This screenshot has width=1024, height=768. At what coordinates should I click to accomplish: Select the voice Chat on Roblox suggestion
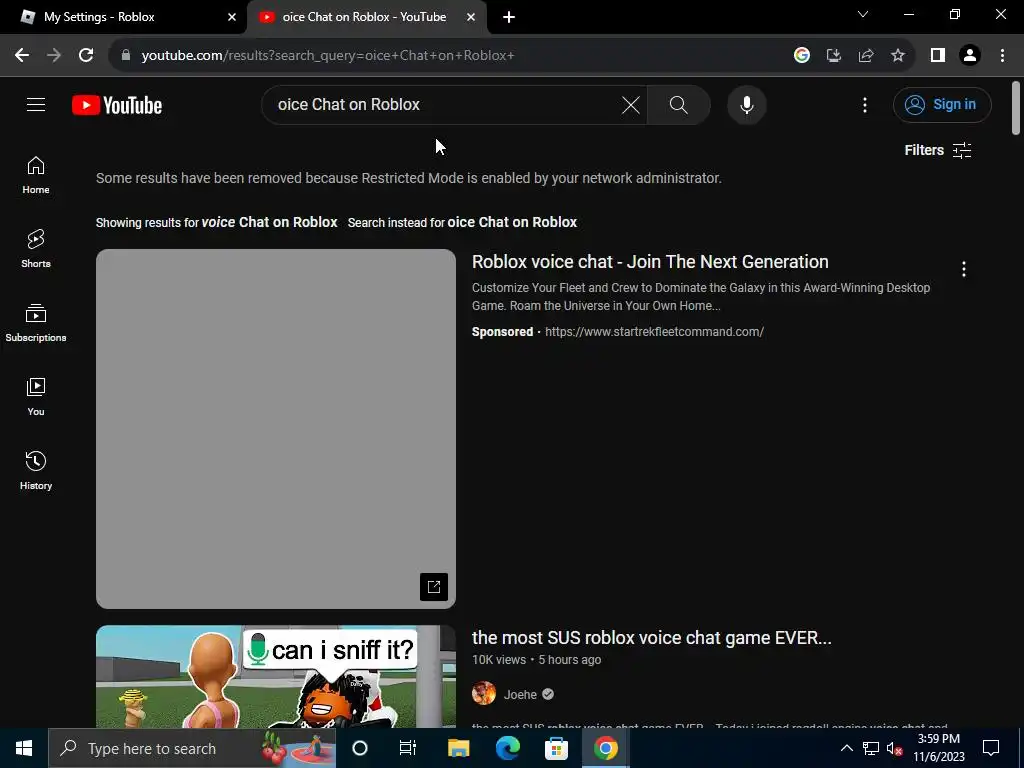pyautogui.click(x=269, y=222)
